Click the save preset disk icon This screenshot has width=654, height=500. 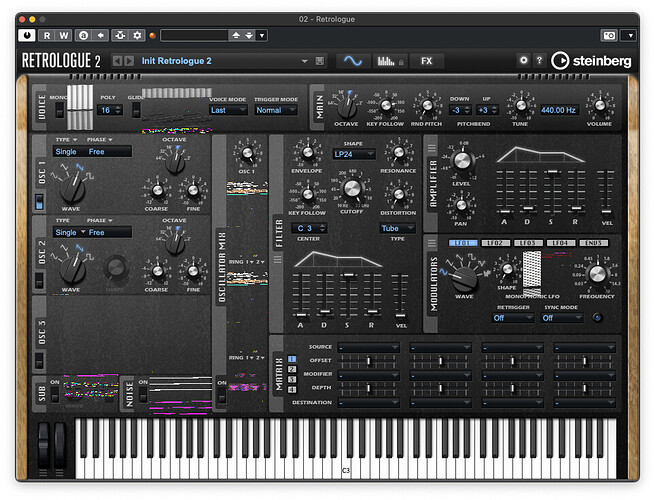tap(319, 61)
